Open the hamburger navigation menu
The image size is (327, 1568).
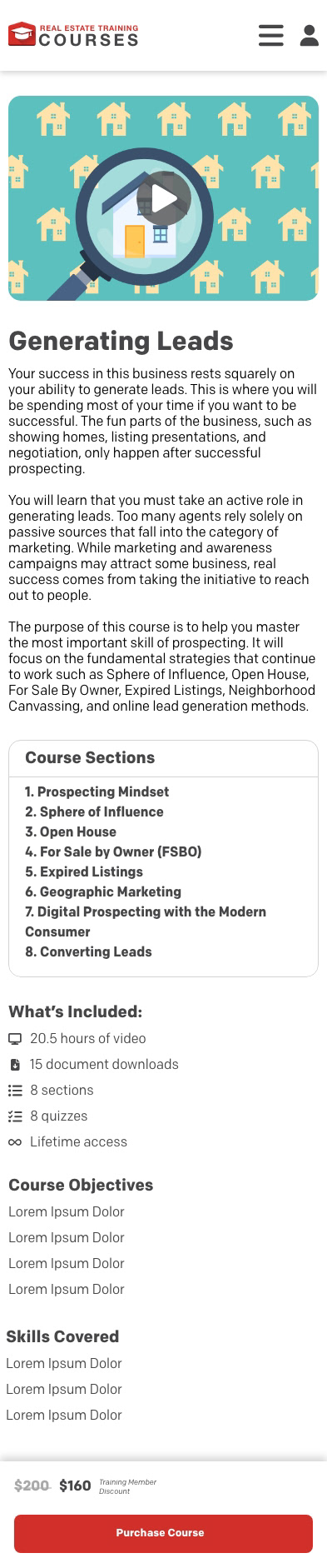coord(270,35)
